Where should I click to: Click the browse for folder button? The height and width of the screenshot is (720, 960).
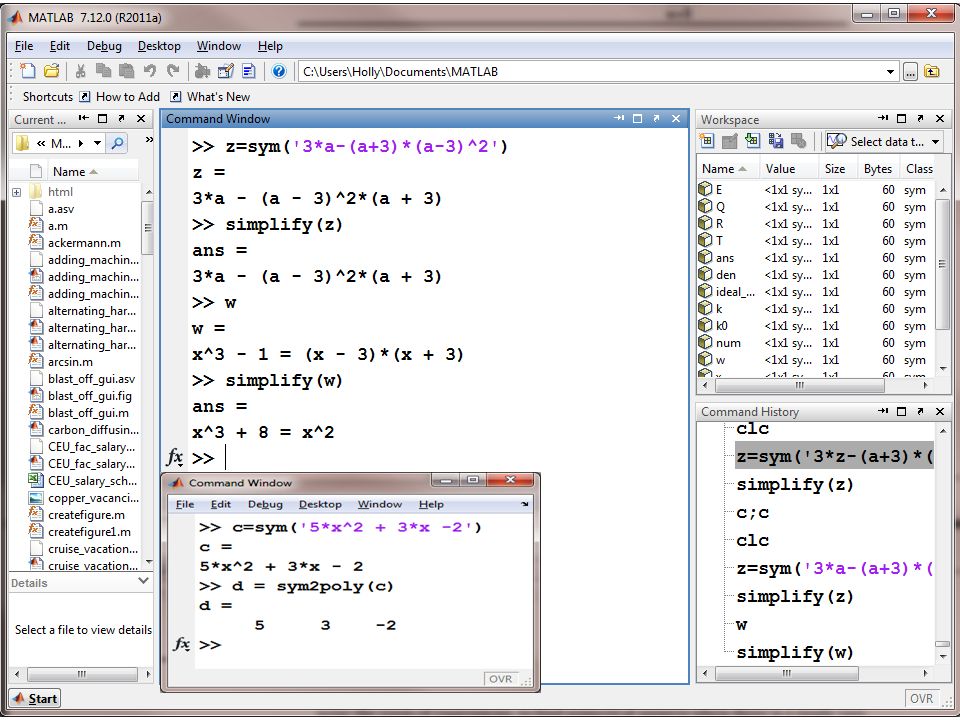tap(910, 72)
